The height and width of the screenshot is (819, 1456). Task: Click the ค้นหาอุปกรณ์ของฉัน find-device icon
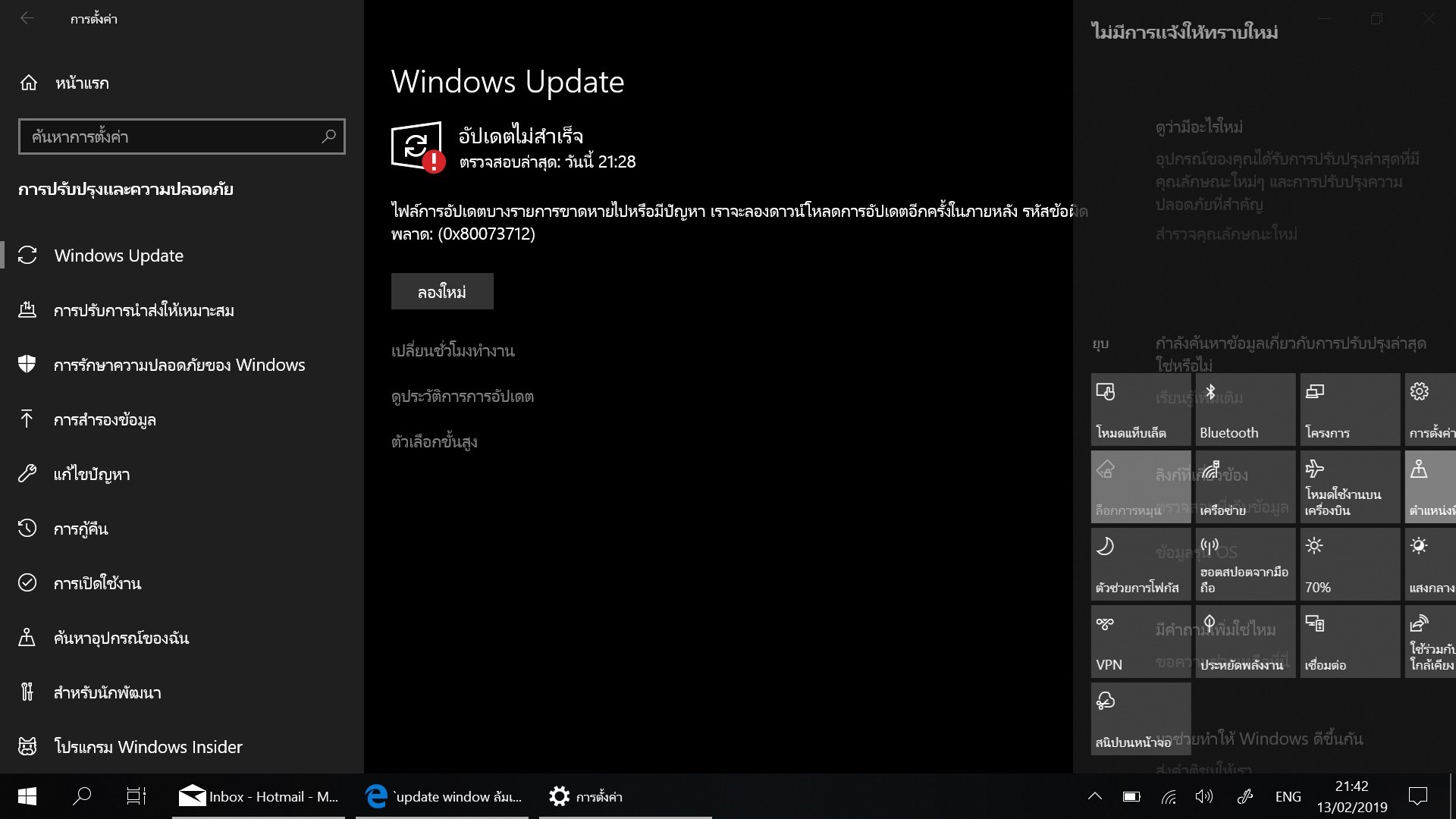tap(27, 637)
